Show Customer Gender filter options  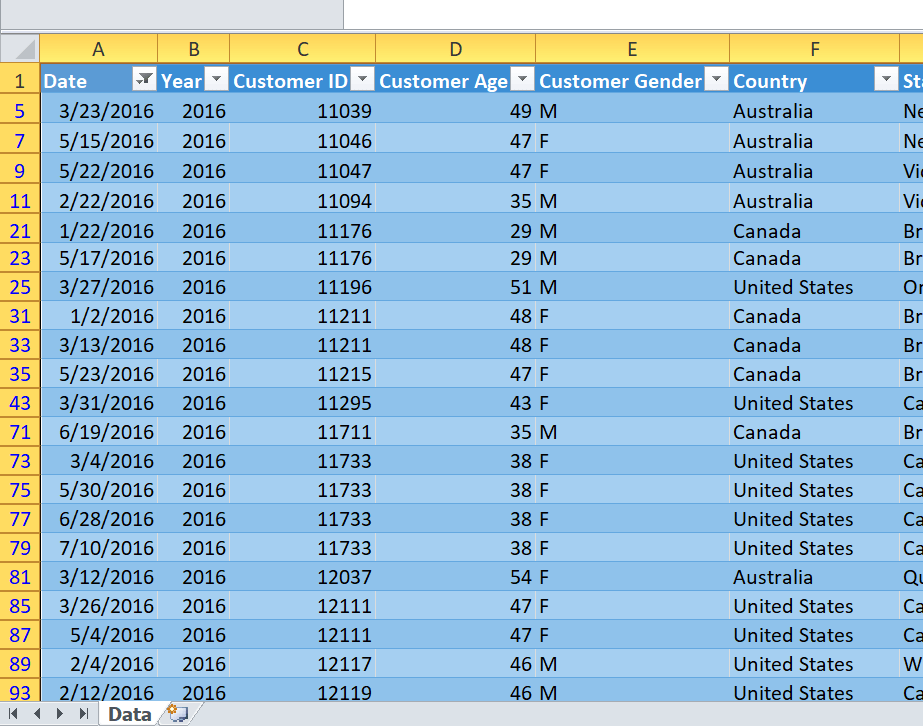click(715, 81)
